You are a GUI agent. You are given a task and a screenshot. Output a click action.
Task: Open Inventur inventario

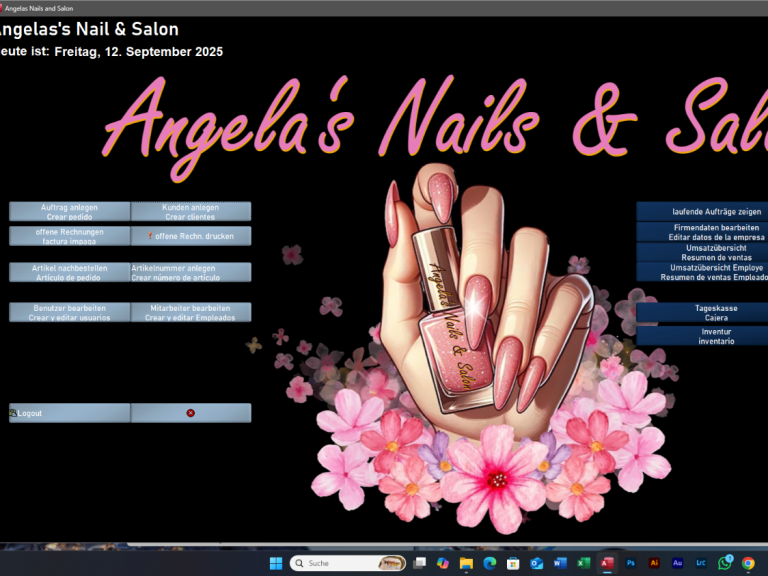703,336
